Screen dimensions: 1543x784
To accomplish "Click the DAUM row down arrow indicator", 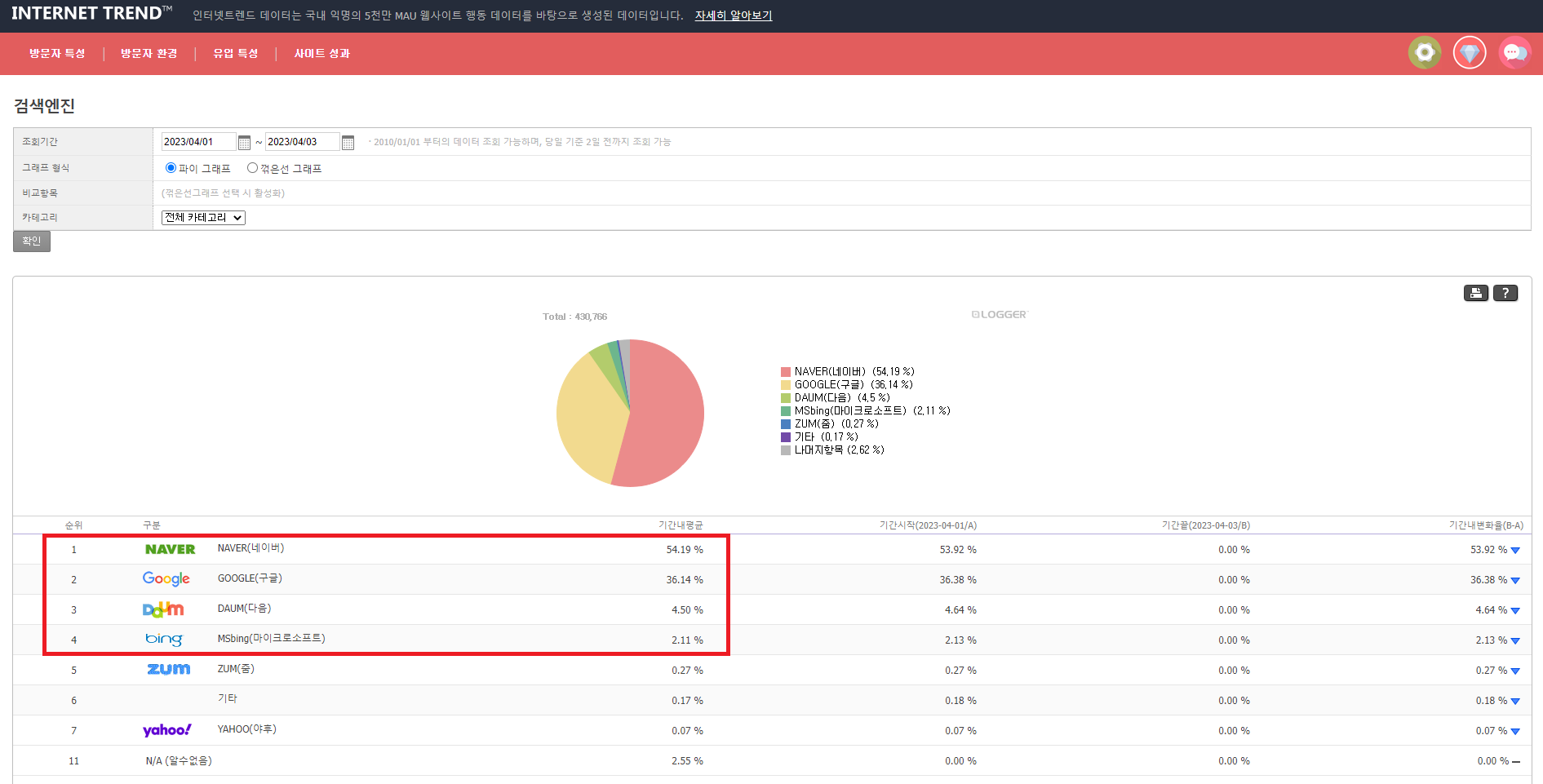I will 1515,611.
